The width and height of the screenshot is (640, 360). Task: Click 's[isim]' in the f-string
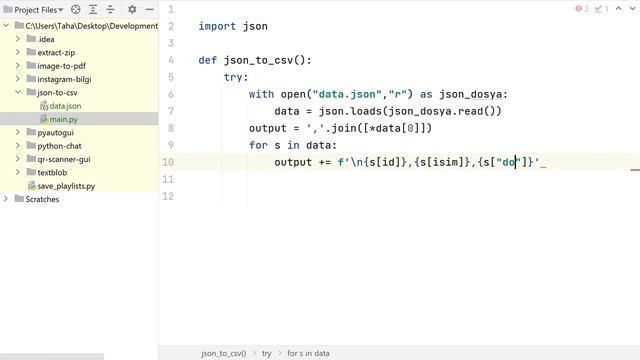(442, 162)
